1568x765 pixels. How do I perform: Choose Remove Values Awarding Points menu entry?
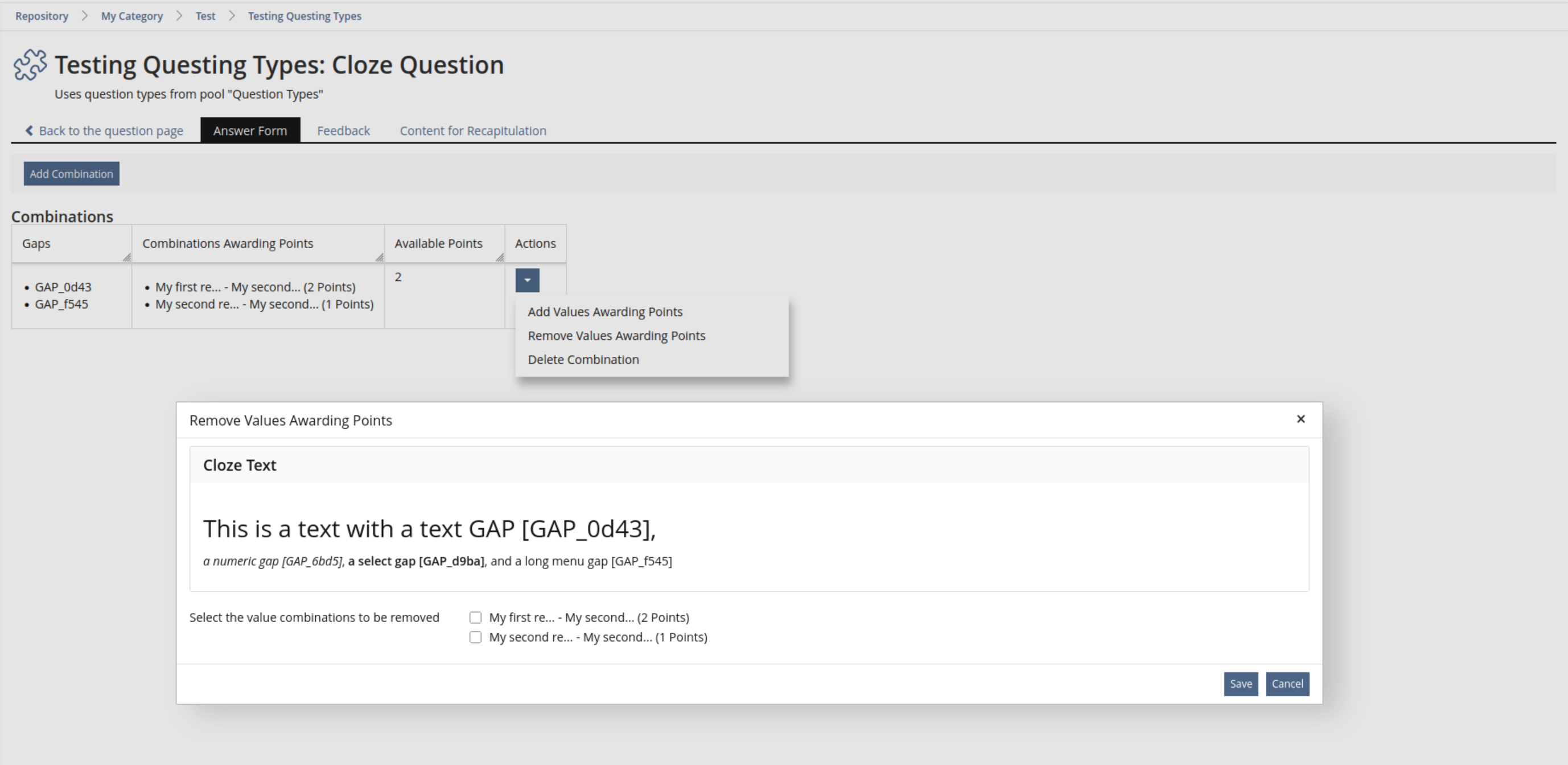(616, 336)
